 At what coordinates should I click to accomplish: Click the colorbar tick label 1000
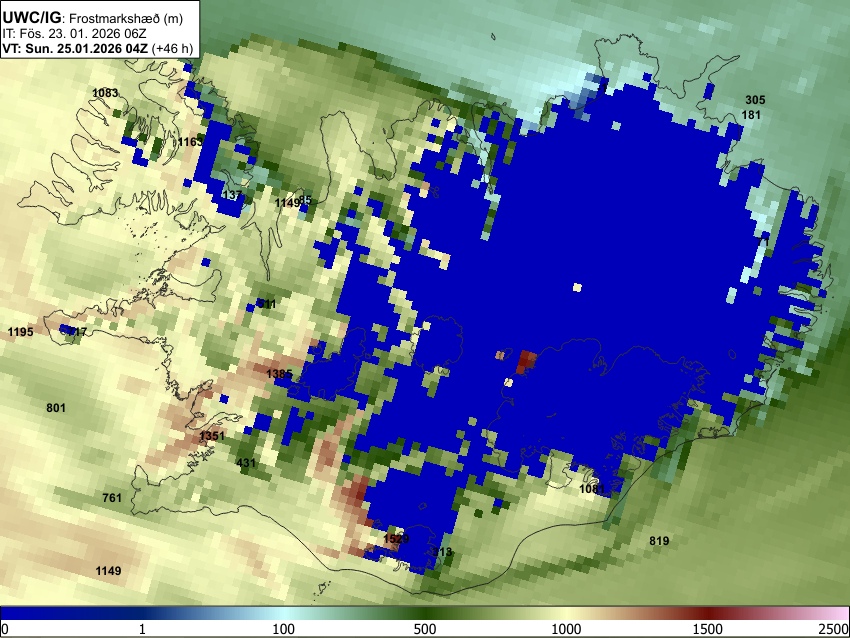(566, 629)
